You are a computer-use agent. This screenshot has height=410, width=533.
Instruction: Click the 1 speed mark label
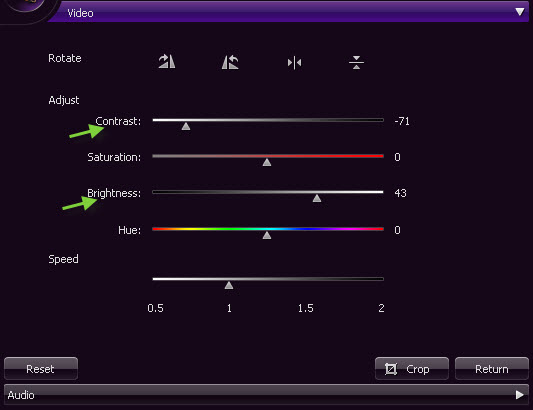click(229, 308)
